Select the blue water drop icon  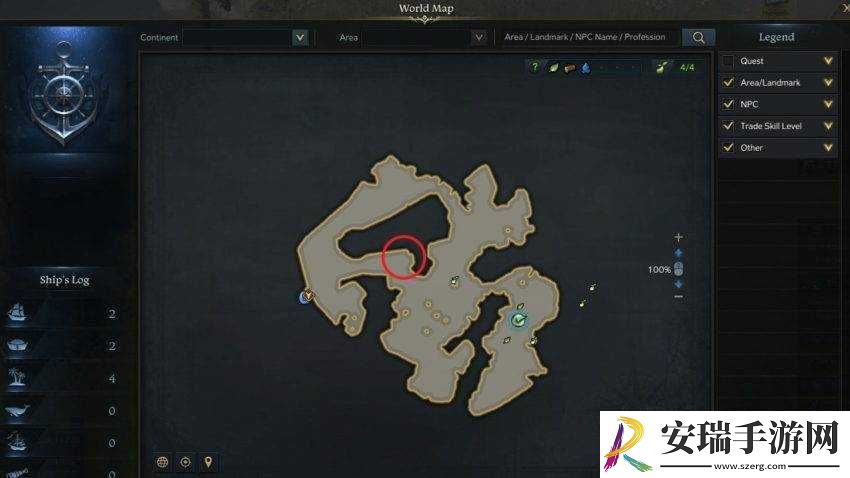[585, 68]
